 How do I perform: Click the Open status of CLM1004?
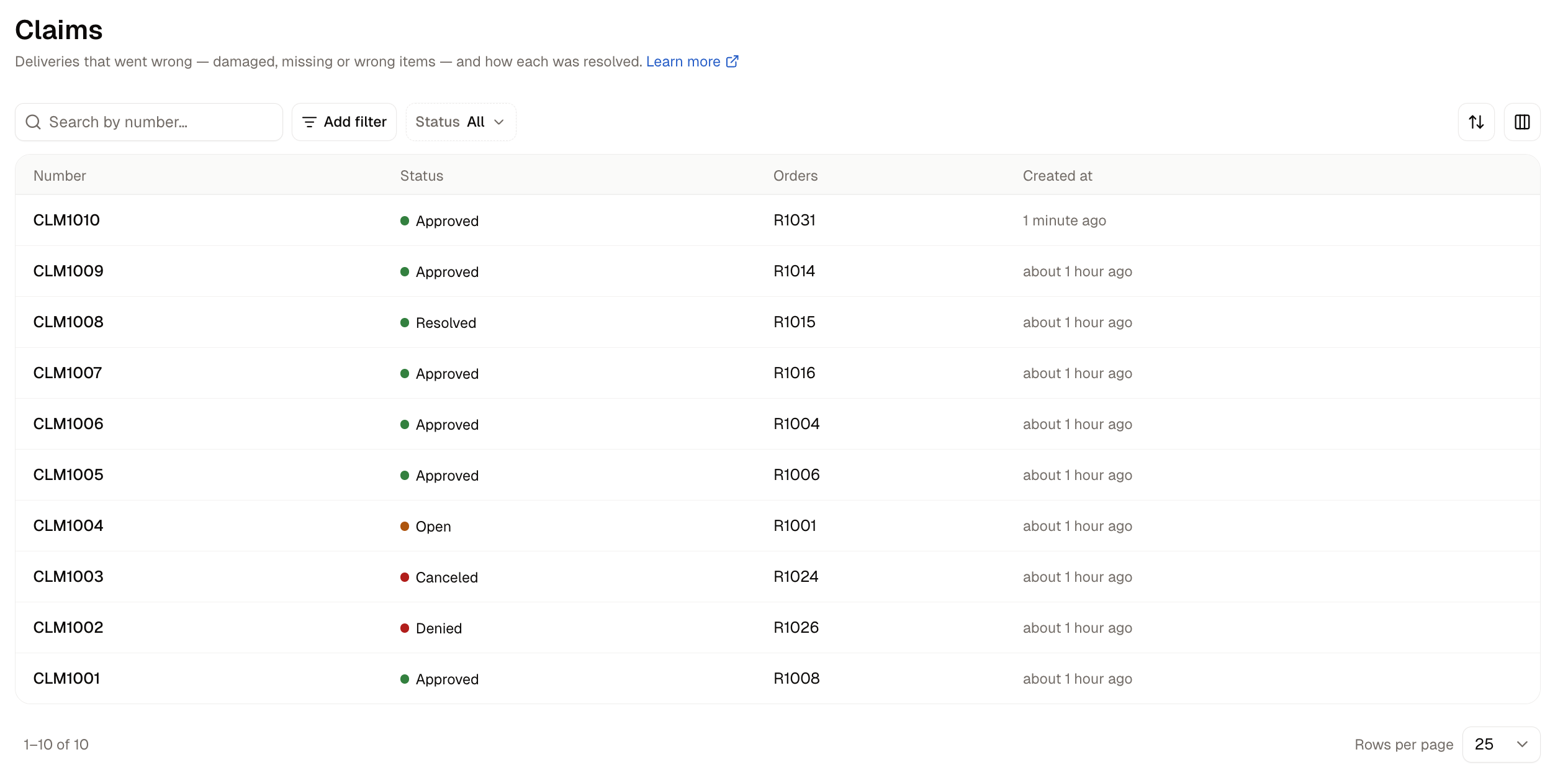(x=426, y=527)
